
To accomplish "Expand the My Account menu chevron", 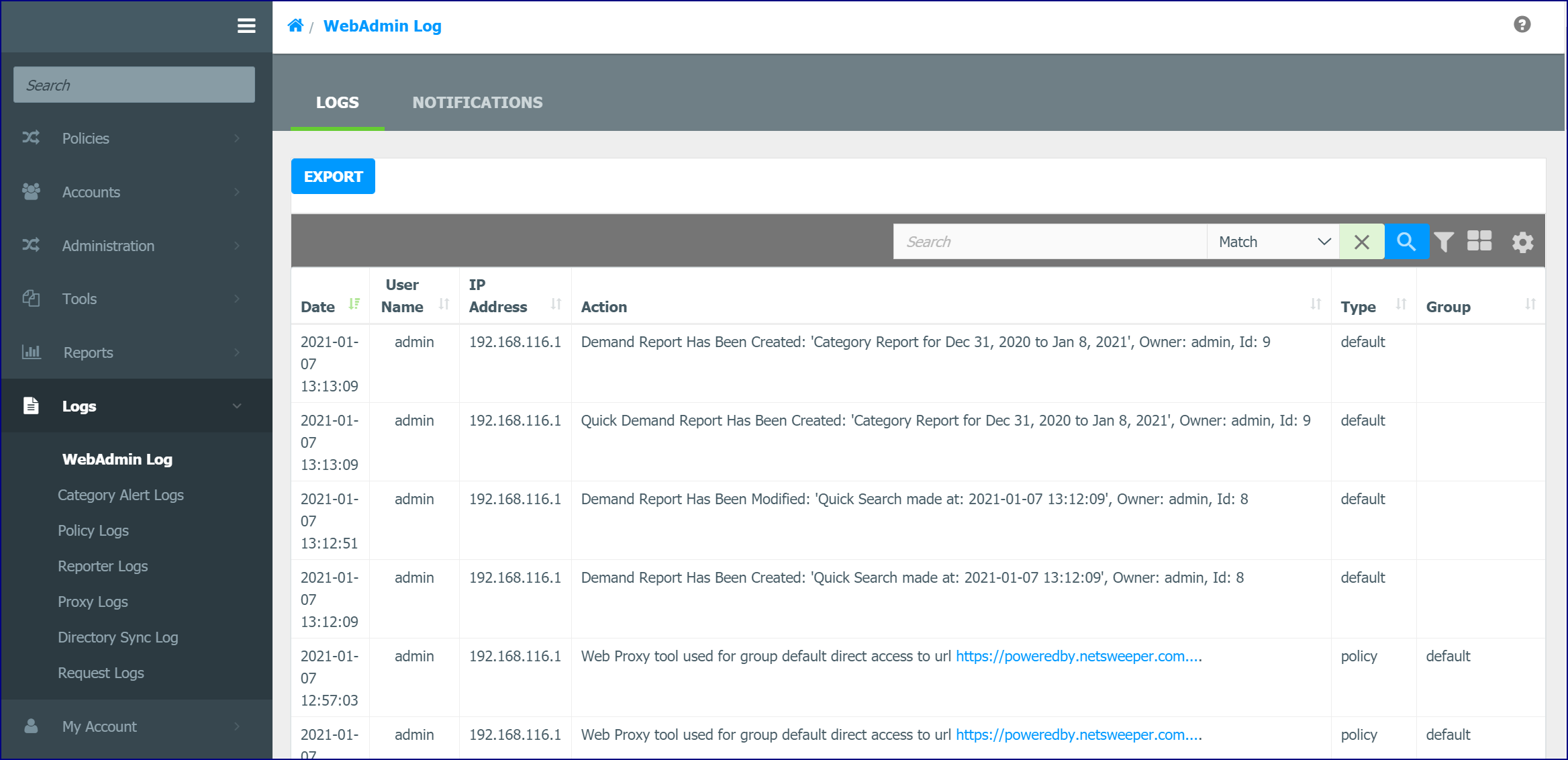I will pos(237,726).
